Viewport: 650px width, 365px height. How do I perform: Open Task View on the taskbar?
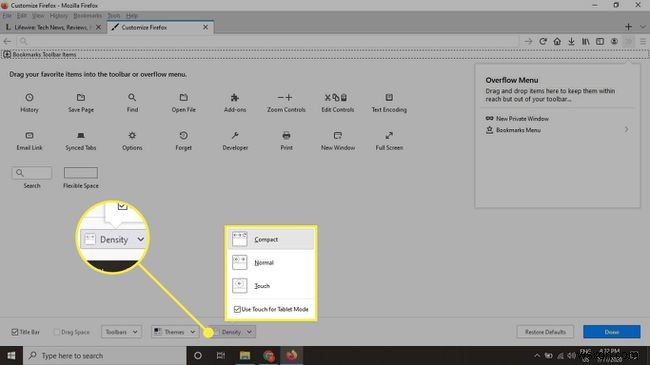click(x=221, y=355)
